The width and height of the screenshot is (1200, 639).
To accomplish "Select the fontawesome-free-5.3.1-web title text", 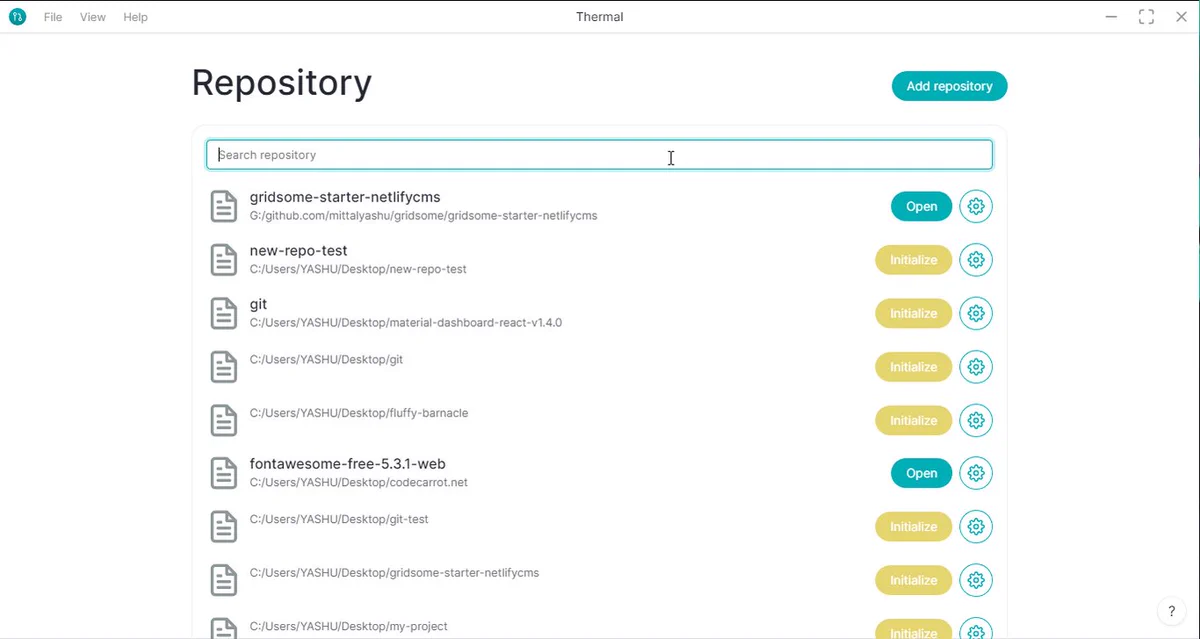I will pos(348,464).
